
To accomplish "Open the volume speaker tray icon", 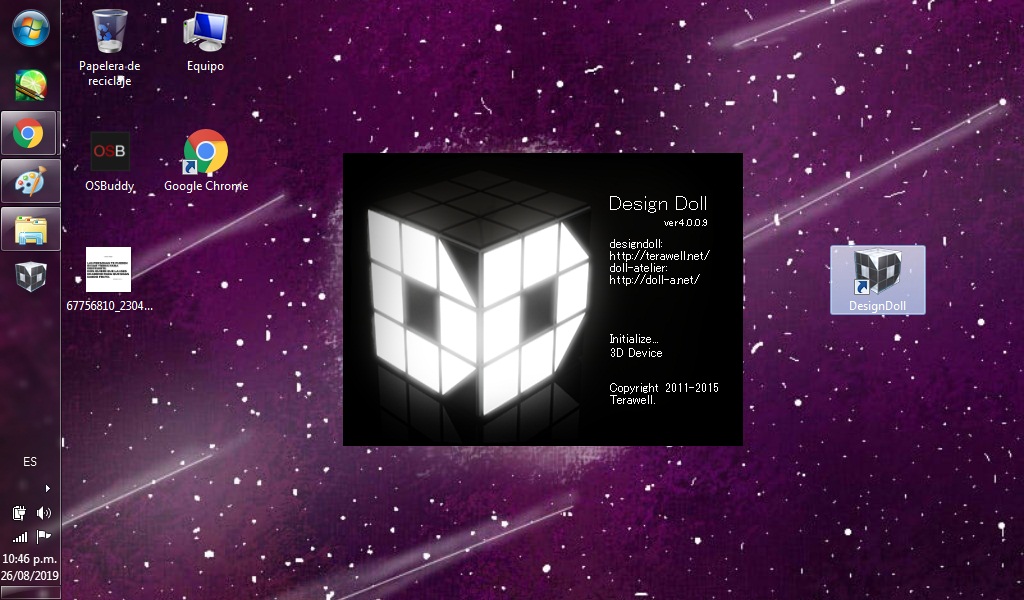I will (43, 513).
